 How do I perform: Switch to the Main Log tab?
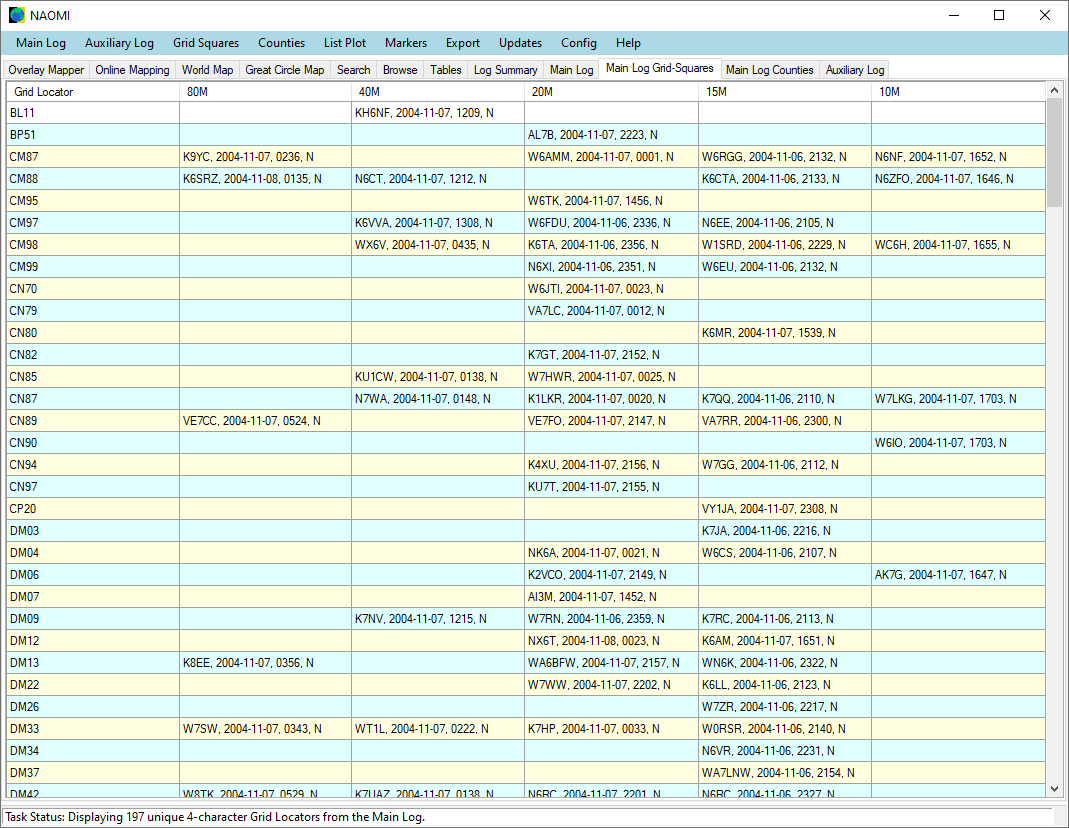click(571, 70)
